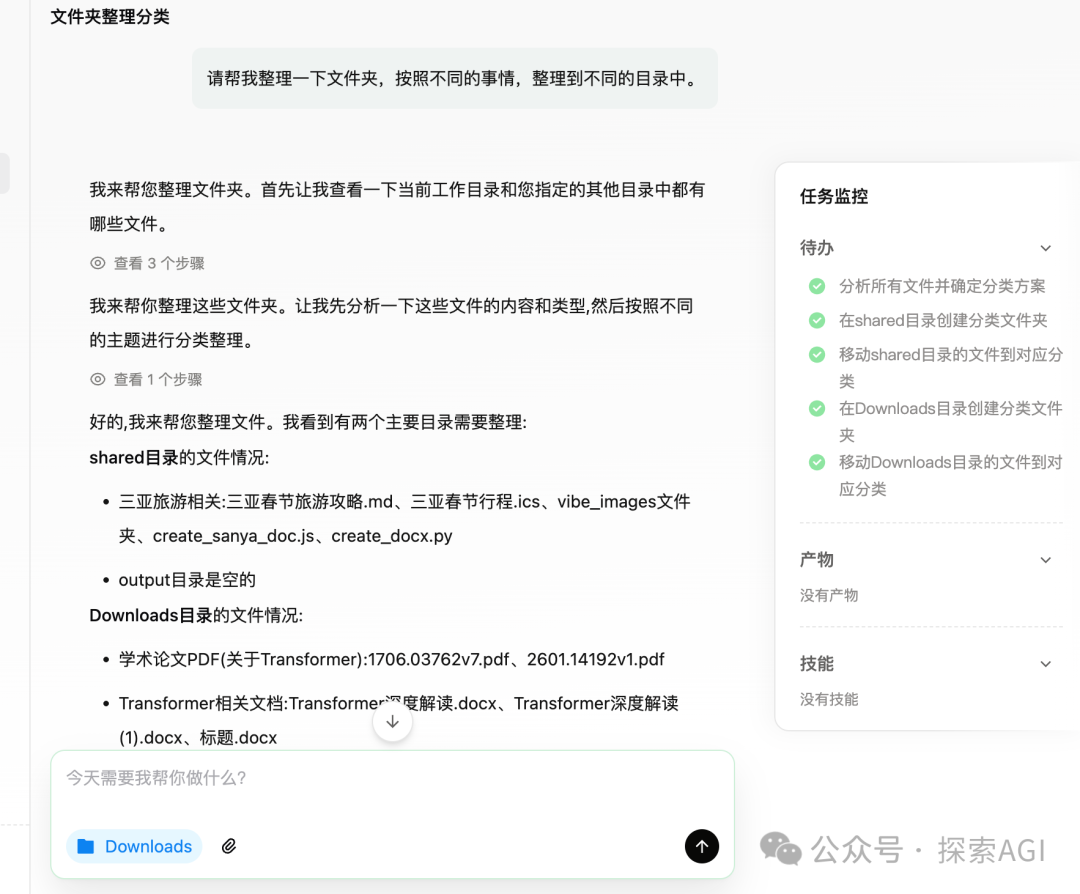Click the Transformer相关文档 bullet text
Viewport: 1080px width, 894px height.
click(399, 720)
